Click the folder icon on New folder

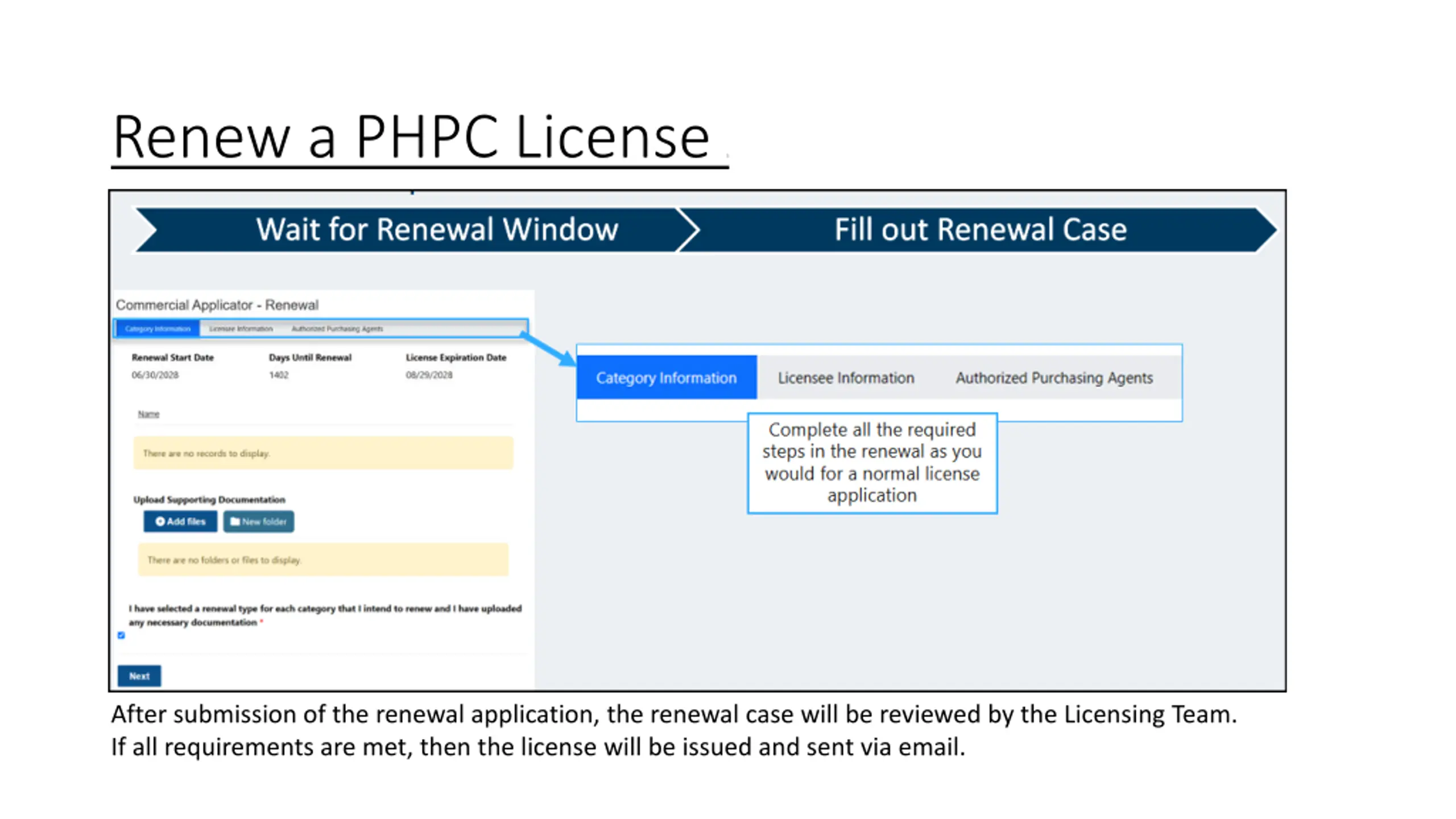[x=235, y=521]
